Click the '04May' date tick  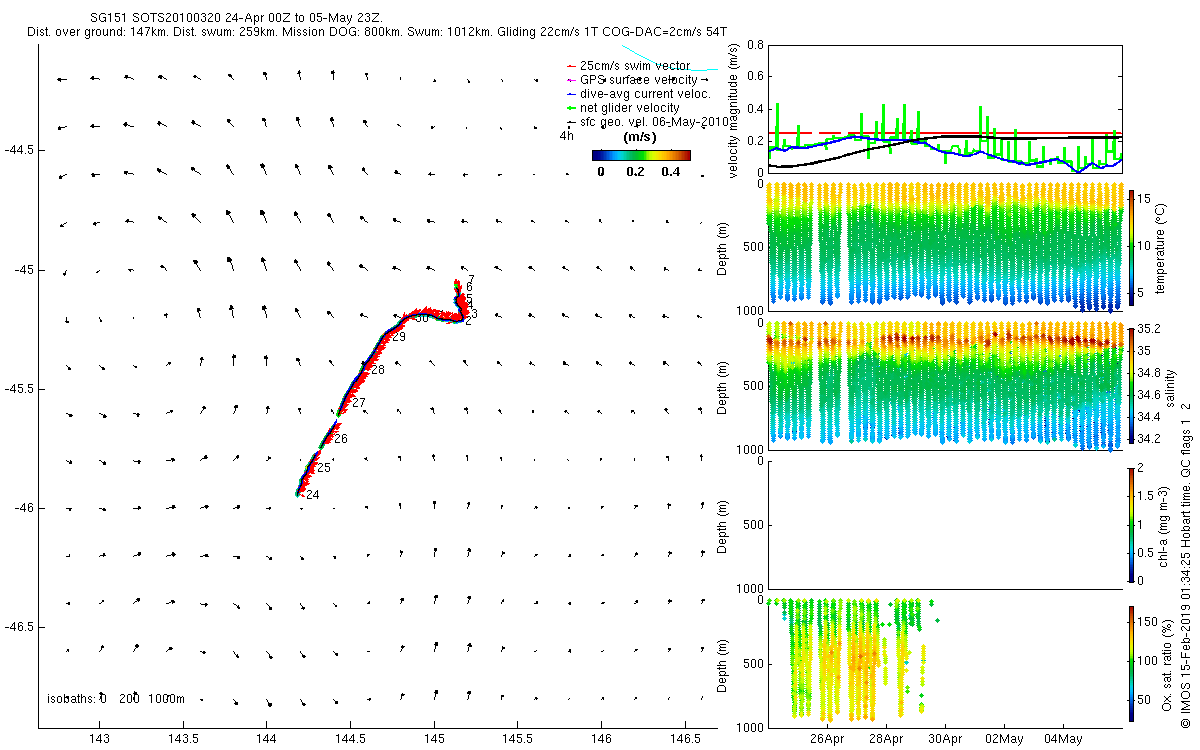(x=1062, y=739)
